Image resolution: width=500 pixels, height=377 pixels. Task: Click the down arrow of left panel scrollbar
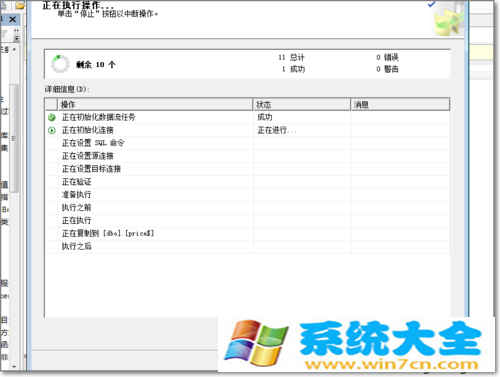pos(14,367)
